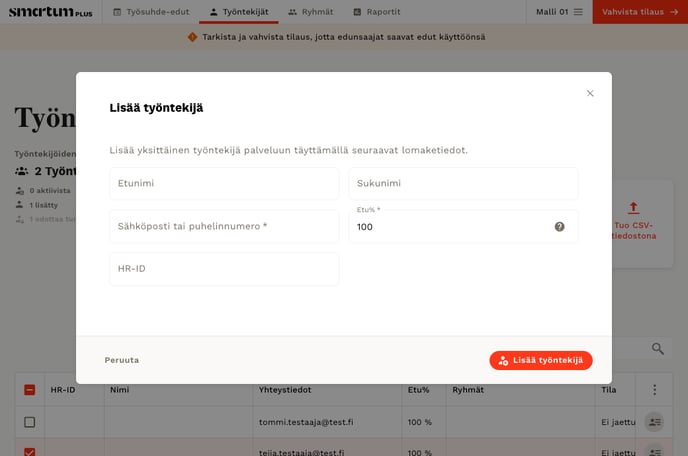Open the table column options kebab menu

click(655, 390)
